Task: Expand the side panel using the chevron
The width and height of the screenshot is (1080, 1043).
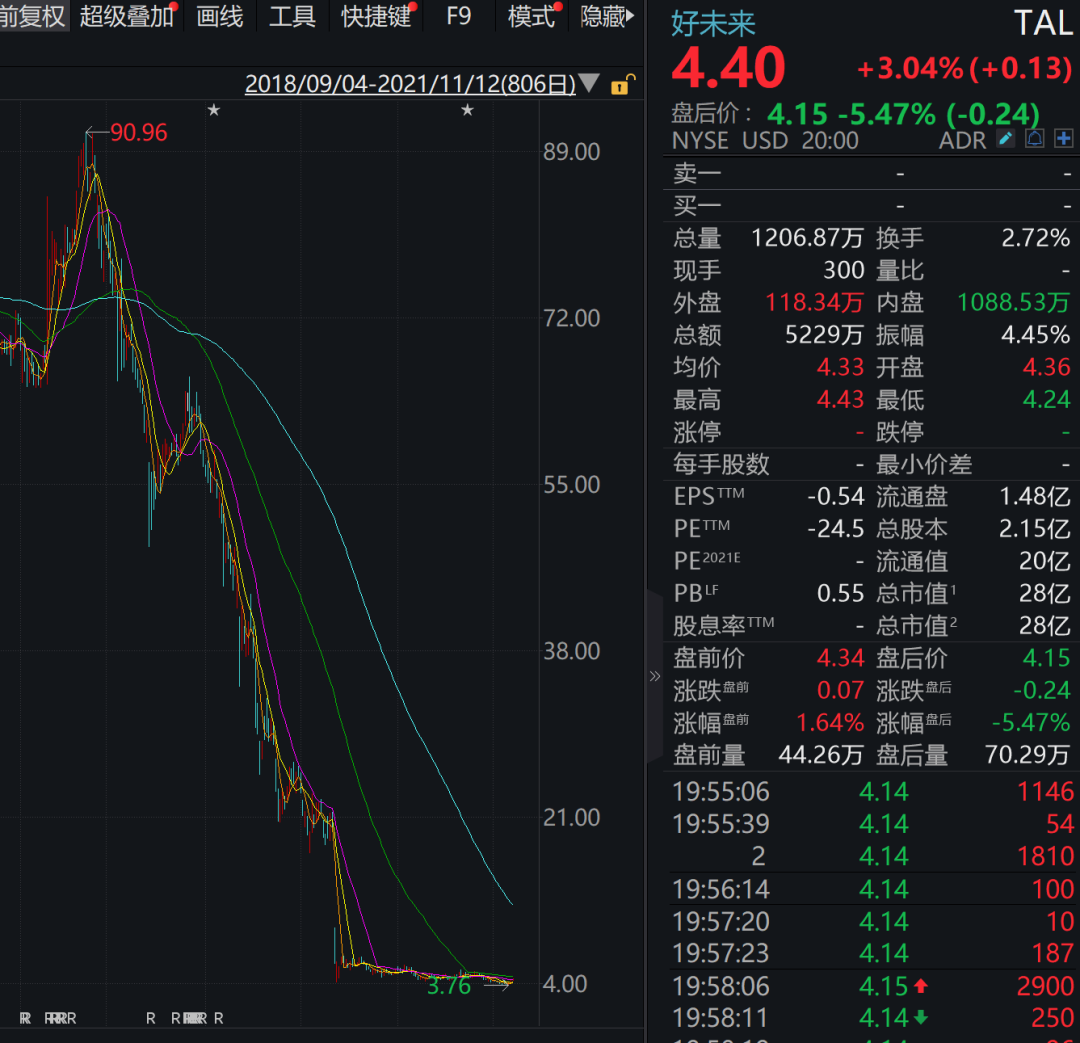Action: pos(655,676)
